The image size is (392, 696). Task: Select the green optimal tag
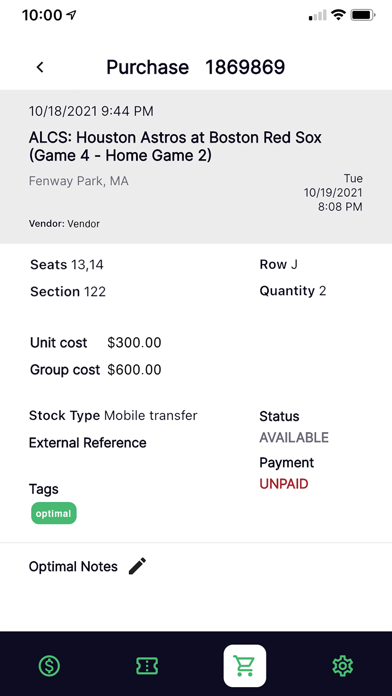click(x=54, y=514)
